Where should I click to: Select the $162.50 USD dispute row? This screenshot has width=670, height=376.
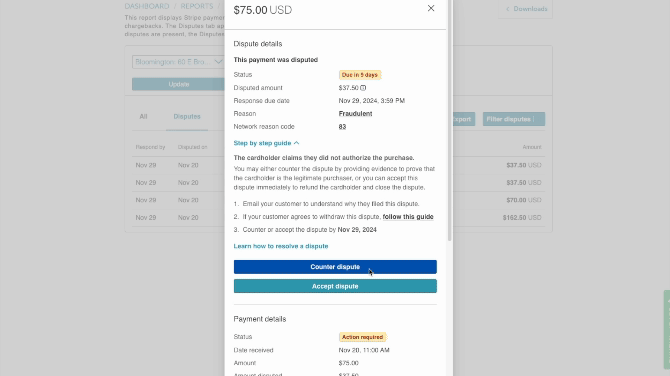338,217
